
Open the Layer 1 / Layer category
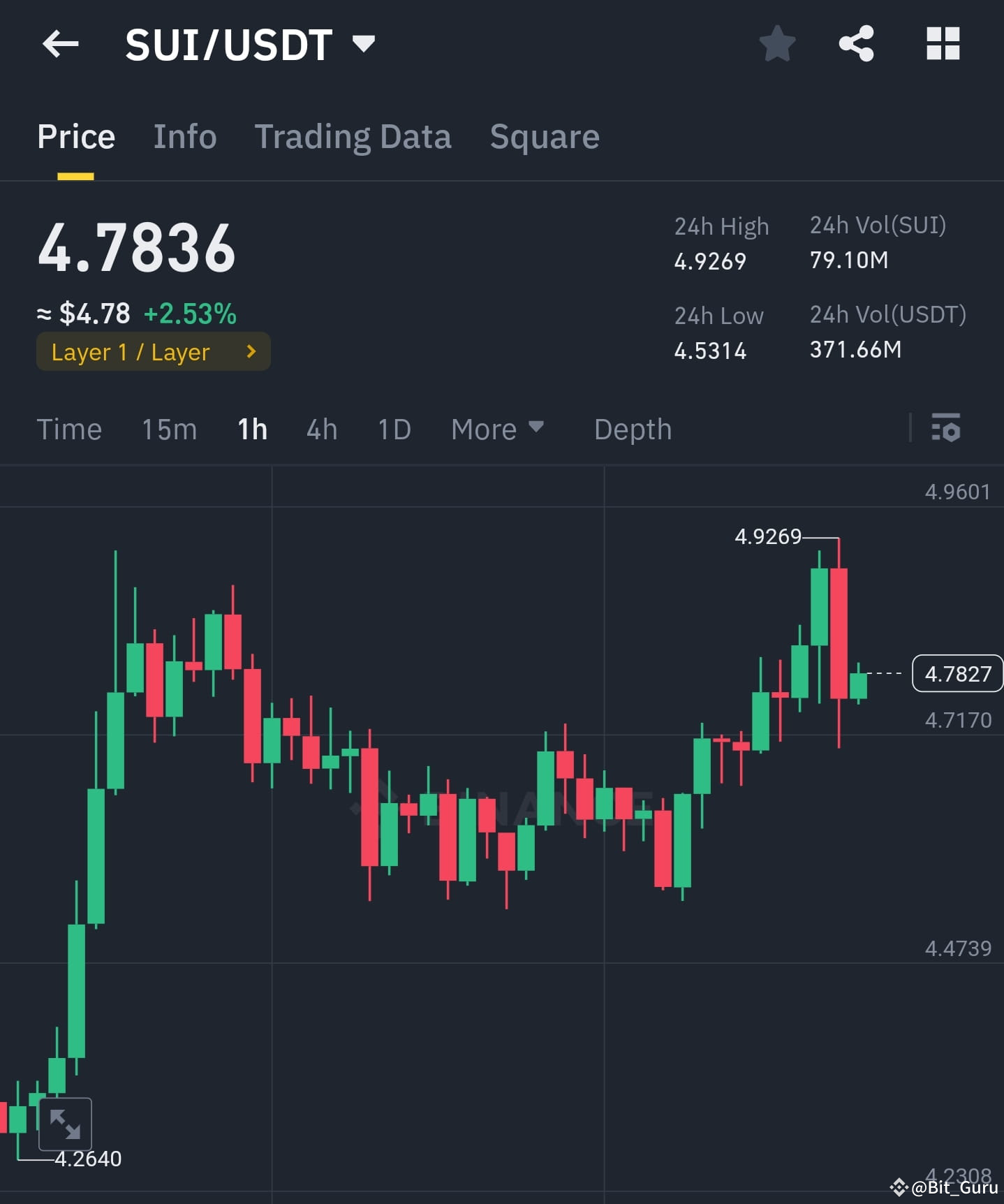[153, 352]
